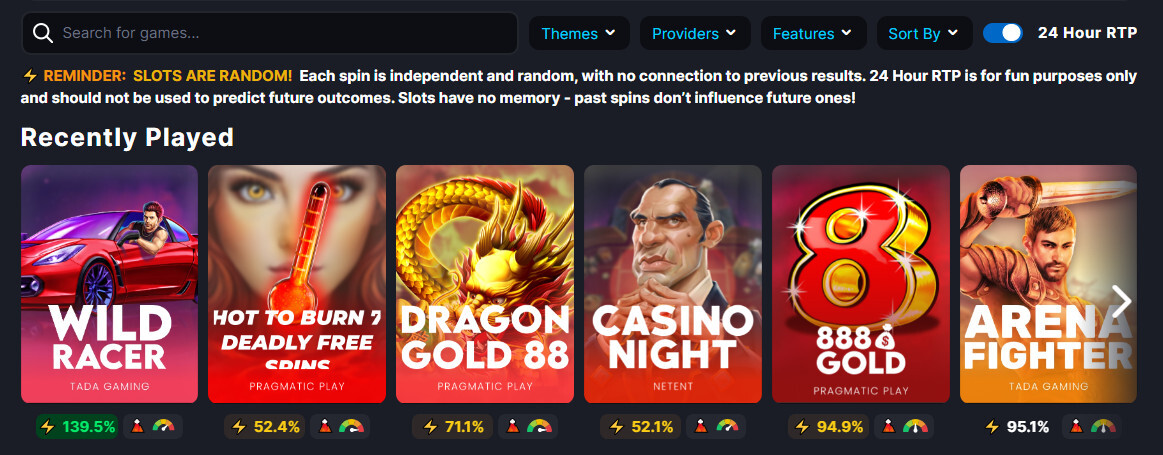
Task: Click the gauge meter icon under Dragon Gold 88
Action: [540, 427]
